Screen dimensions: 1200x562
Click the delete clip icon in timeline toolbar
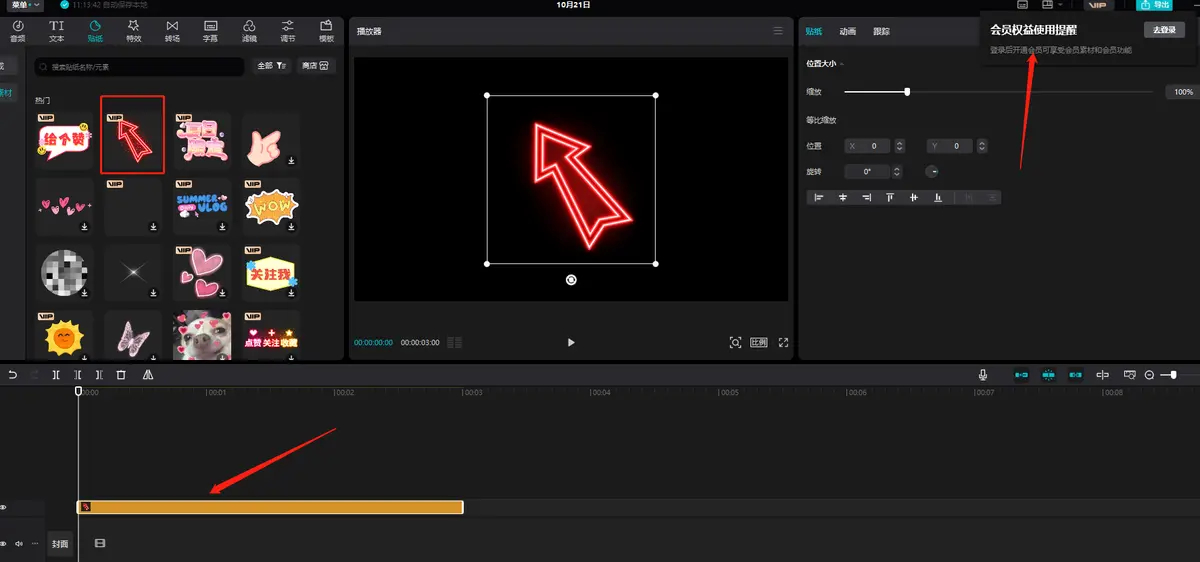click(121, 375)
